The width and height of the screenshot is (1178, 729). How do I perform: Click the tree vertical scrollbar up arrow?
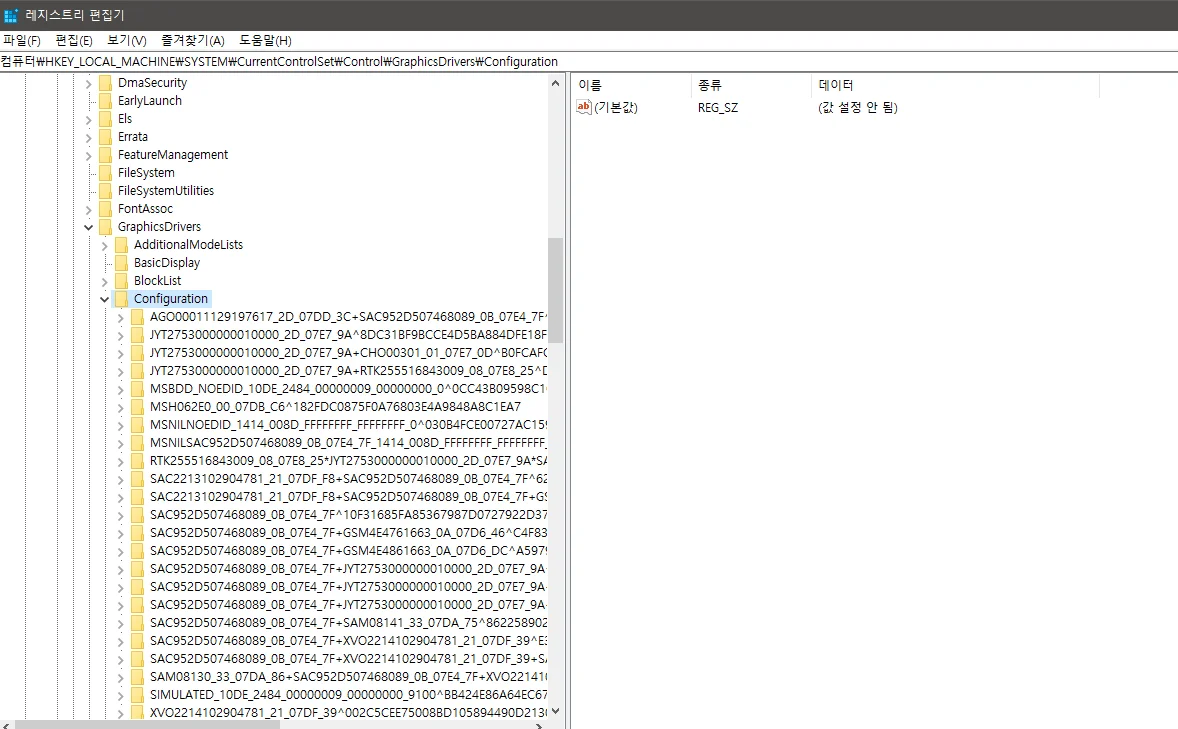click(555, 83)
